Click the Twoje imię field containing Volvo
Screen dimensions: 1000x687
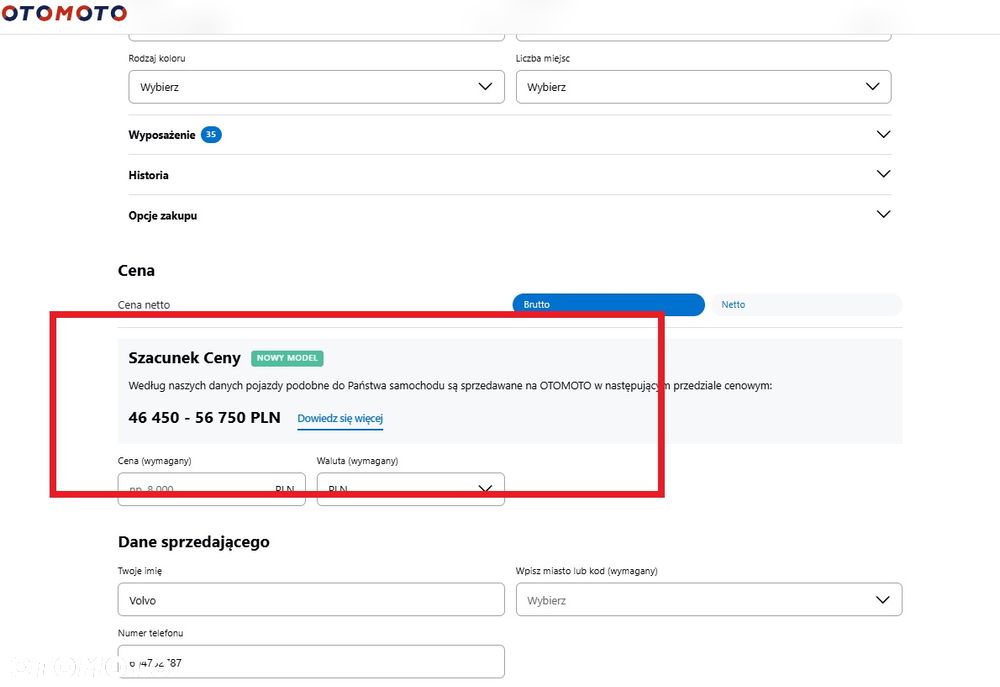click(311, 600)
